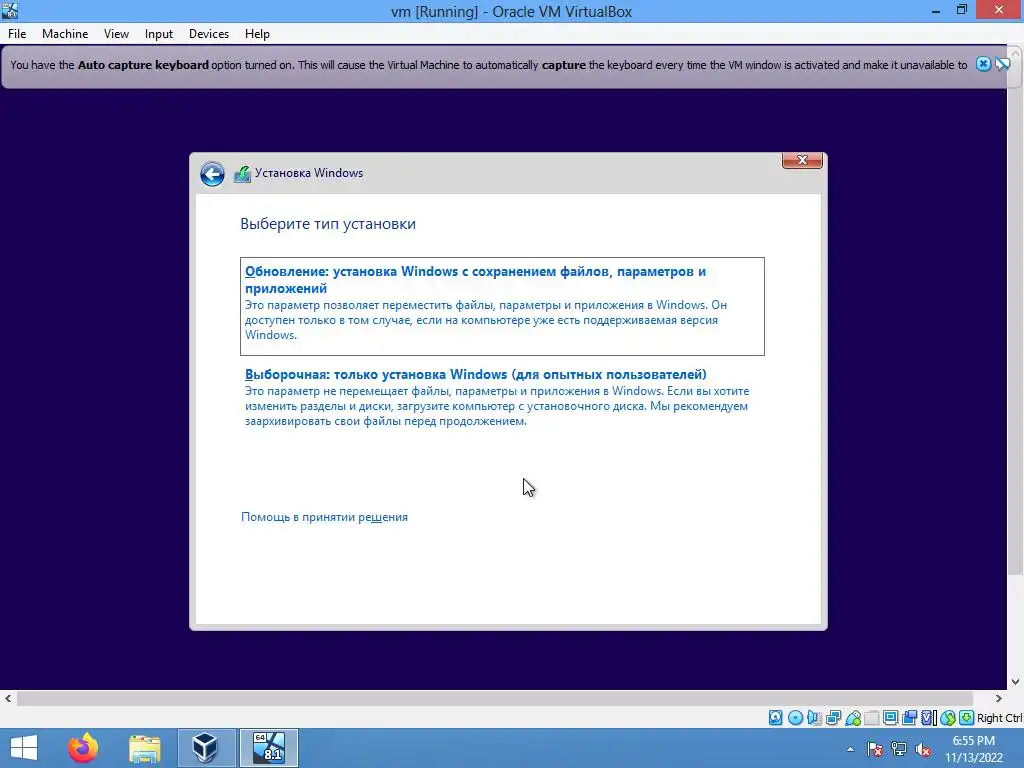The height and width of the screenshot is (768, 1024).
Task: Open the Machine menu
Action: pyautogui.click(x=65, y=34)
